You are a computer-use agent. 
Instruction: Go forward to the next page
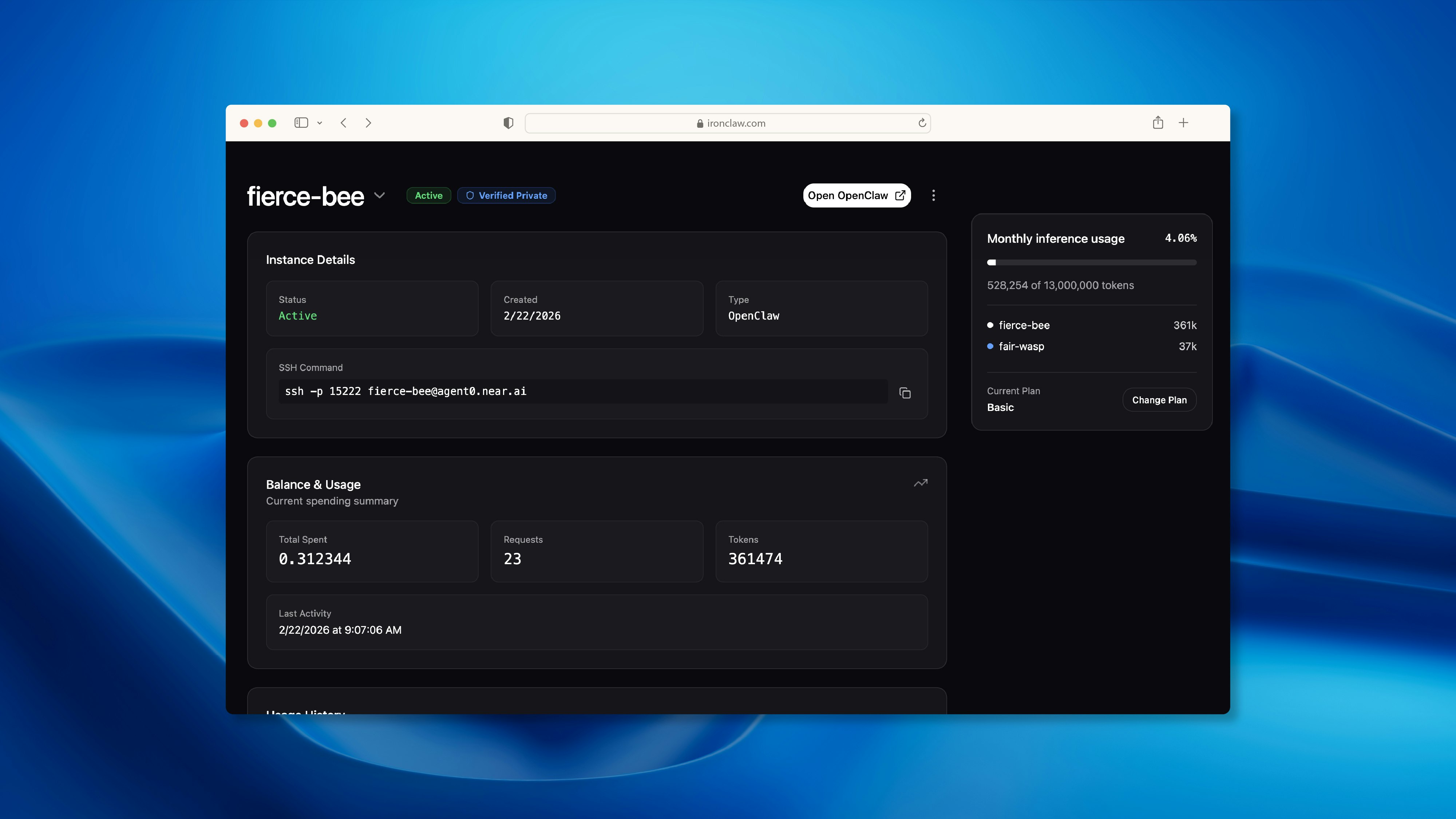368,123
